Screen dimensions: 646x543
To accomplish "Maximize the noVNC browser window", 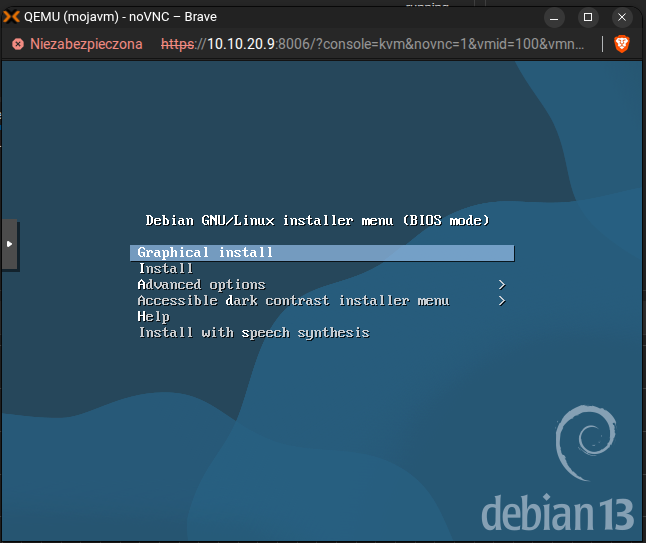I will (588, 17).
